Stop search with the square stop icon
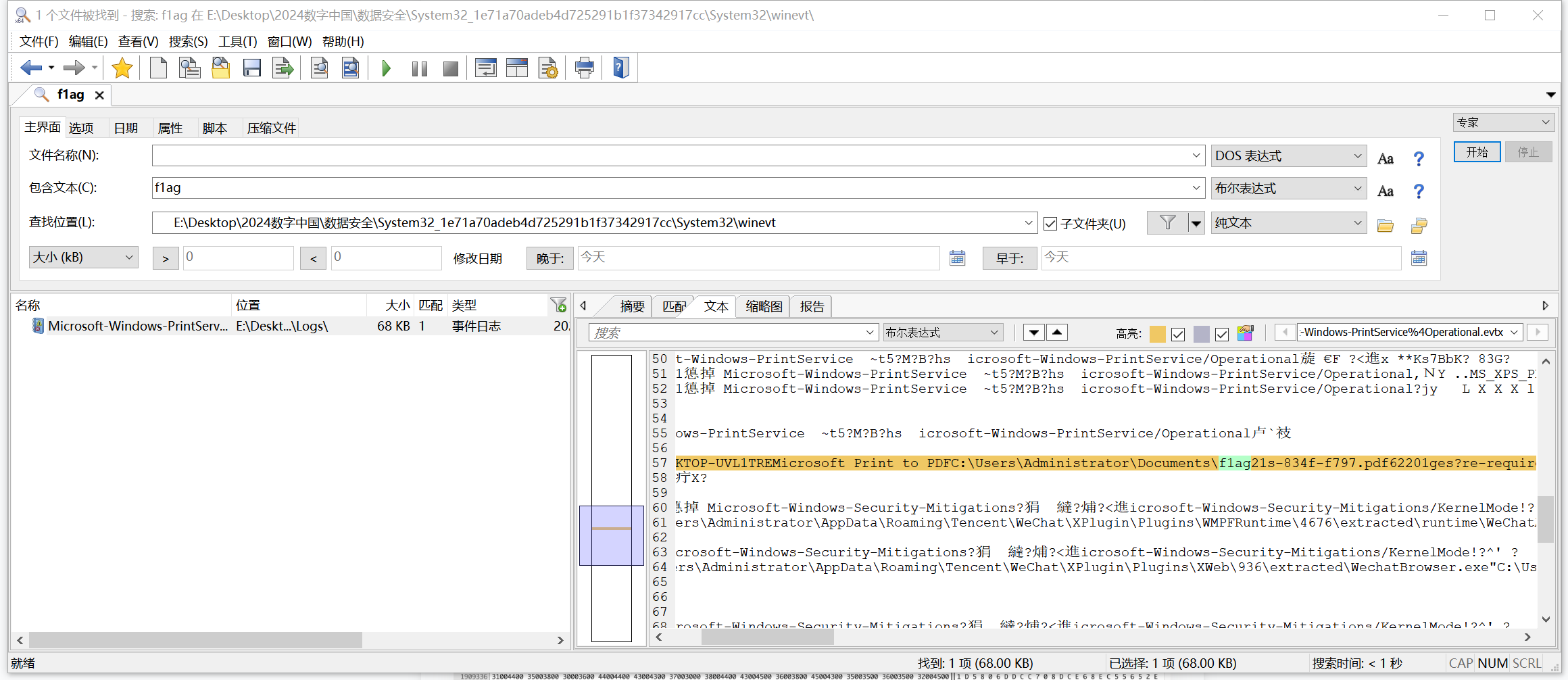This screenshot has width=1568, height=680. tap(451, 68)
